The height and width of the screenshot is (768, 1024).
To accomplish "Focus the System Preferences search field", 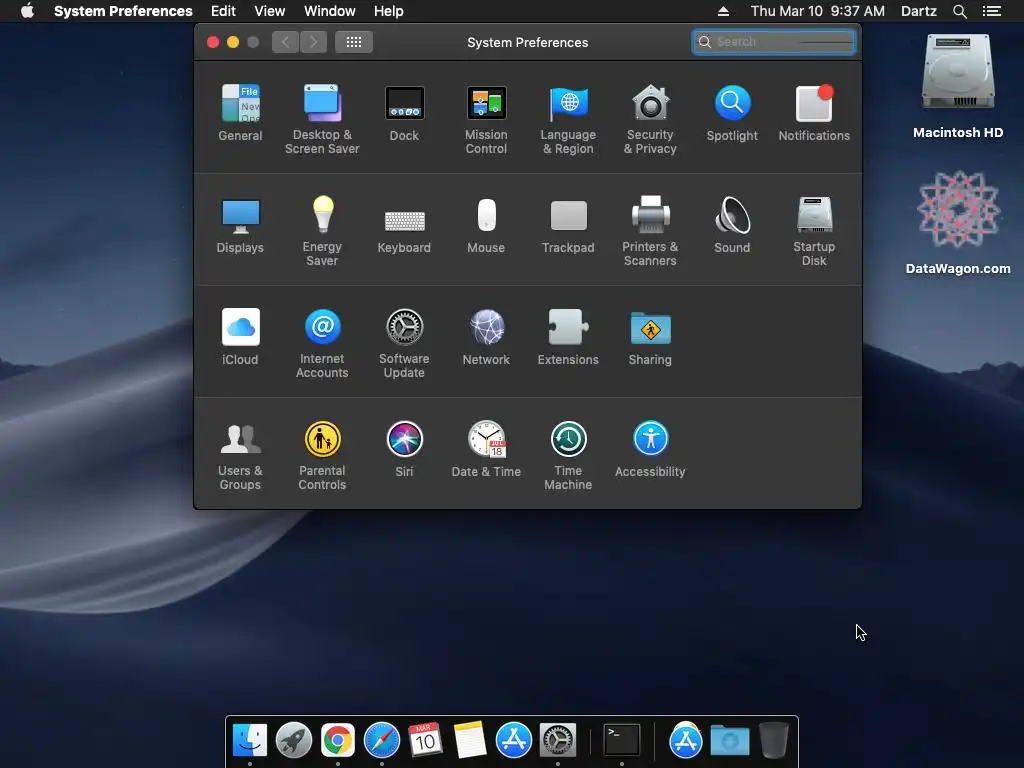I will [774, 42].
